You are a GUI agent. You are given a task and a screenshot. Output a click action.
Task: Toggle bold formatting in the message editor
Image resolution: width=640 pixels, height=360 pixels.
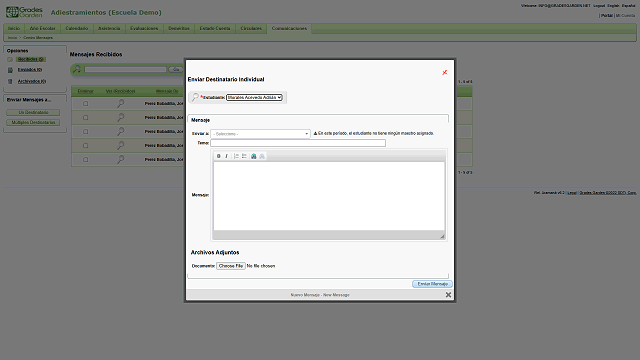click(218, 156)
